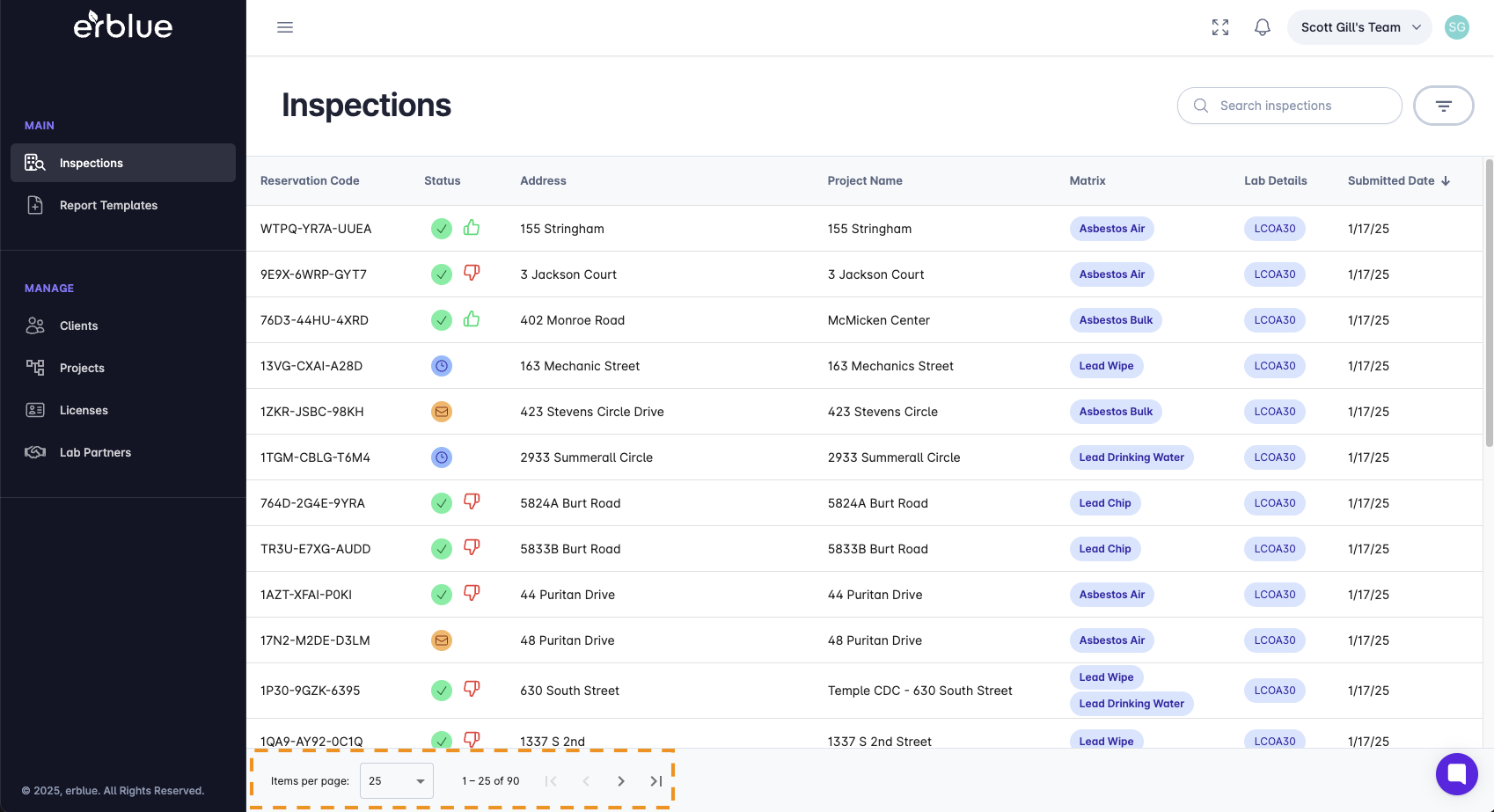The width and height of the screenshot is (1494, 812).
Task: Click project name McMicken Center
Action: [879, 320]
